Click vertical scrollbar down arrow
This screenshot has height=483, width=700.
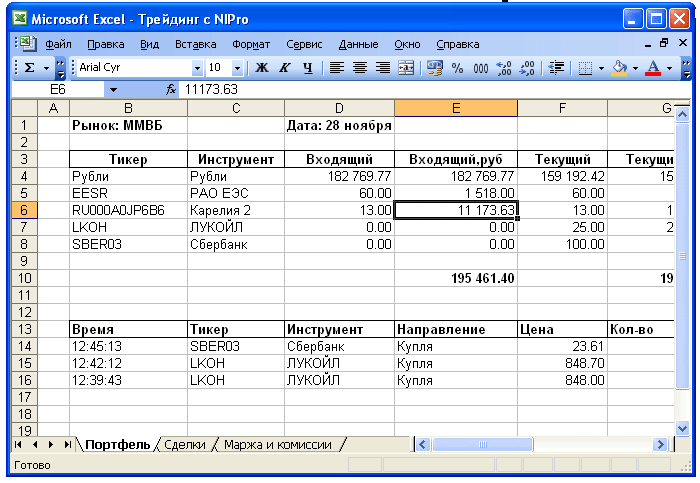pyautogui.click(x=682, y=429)
